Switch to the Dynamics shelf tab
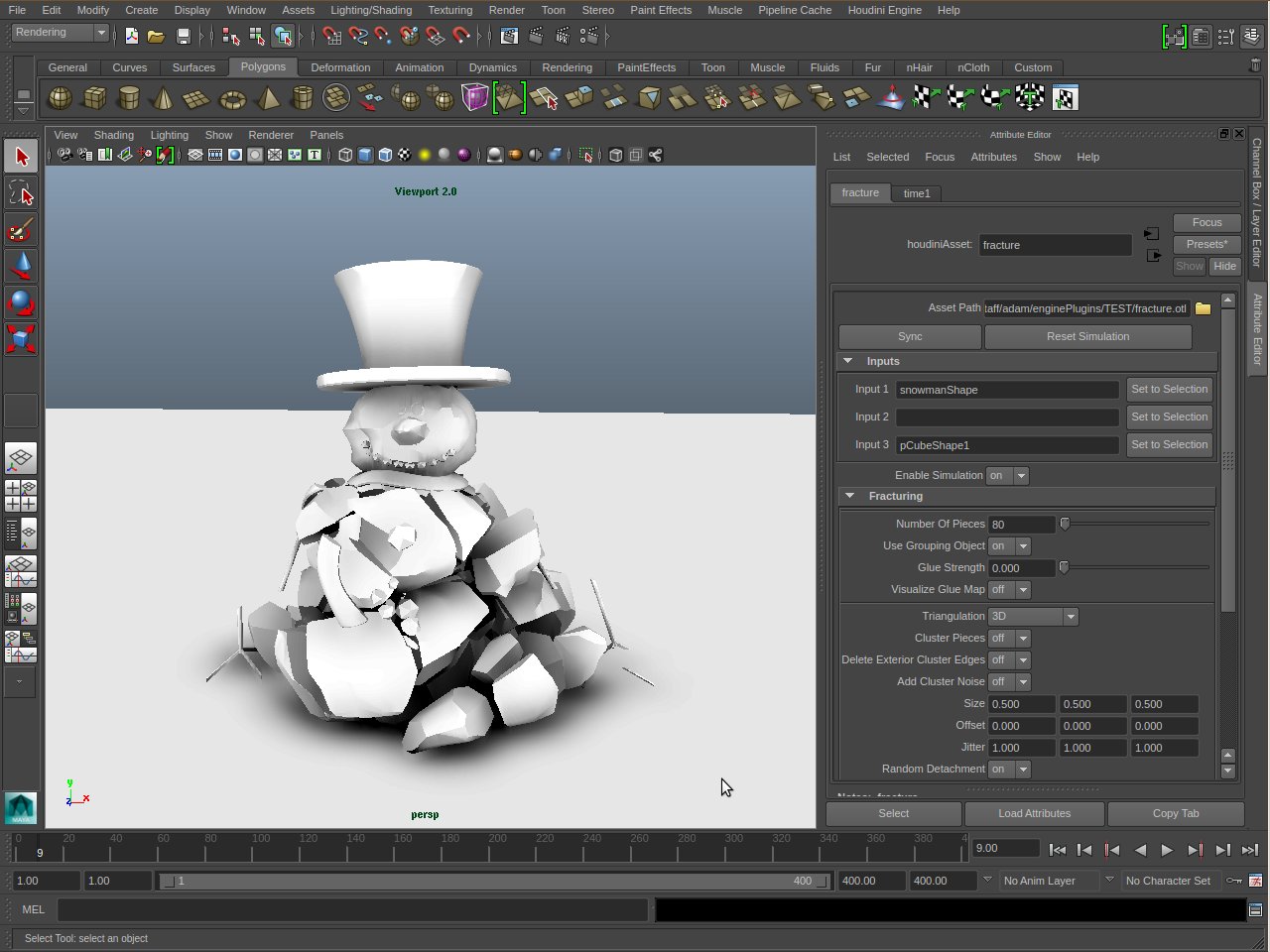The width and height of the screenshot is (1270, 952). [x=493, y=67]
